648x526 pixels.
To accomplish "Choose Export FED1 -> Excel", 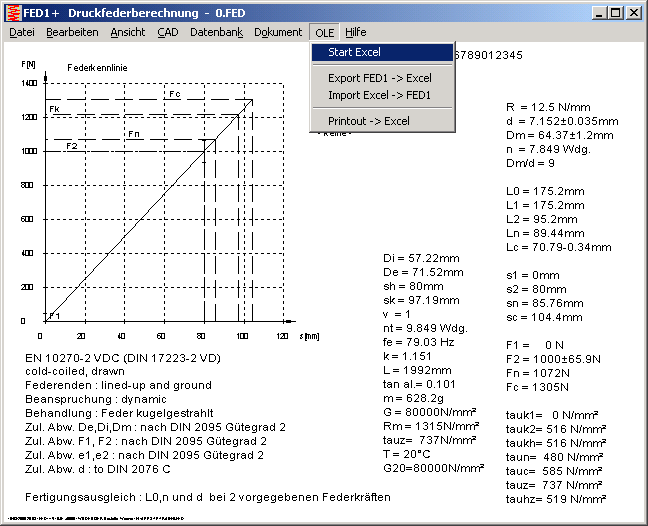I will point(382,78).
